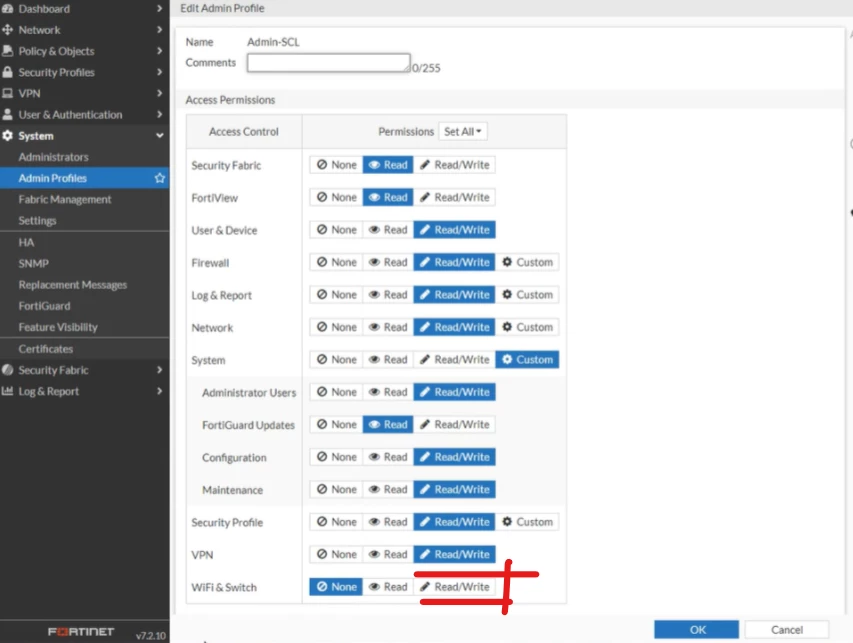Click the Comments input field
The width and height of the screenshot is (853, 643).
pos(329,63)
